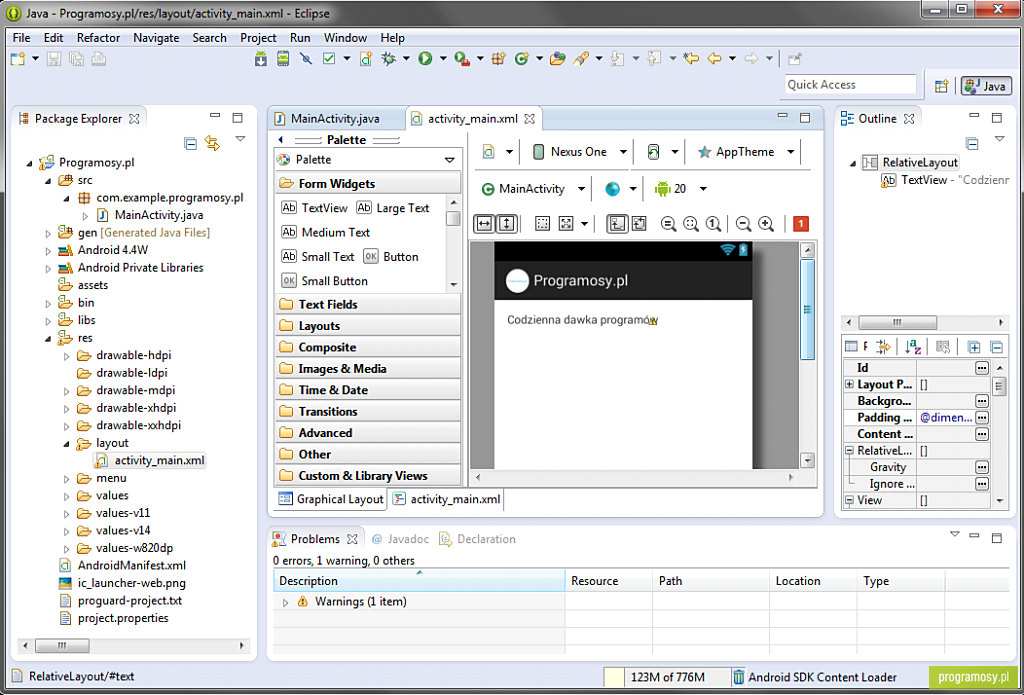
Task: Toggle the horizontal fill width button
Action: [484, 224]
